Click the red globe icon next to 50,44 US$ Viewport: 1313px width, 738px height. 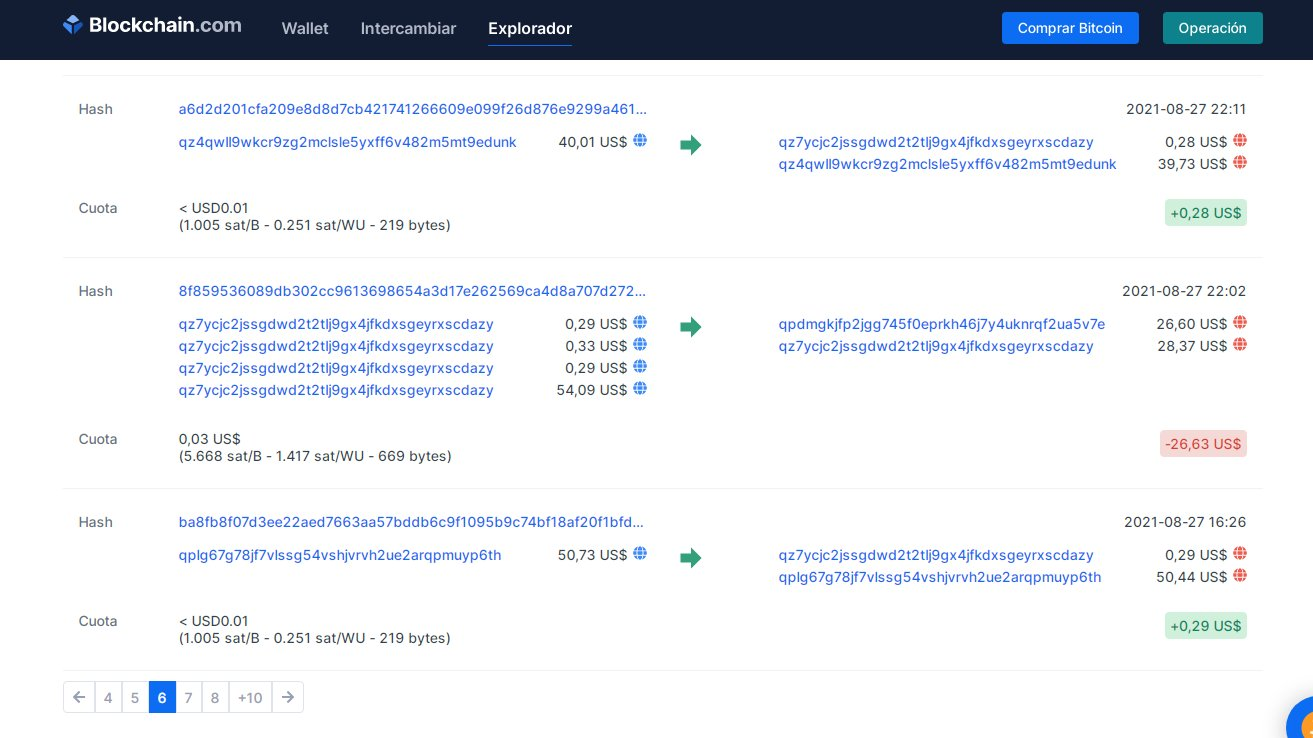[x=1240, y=576]
